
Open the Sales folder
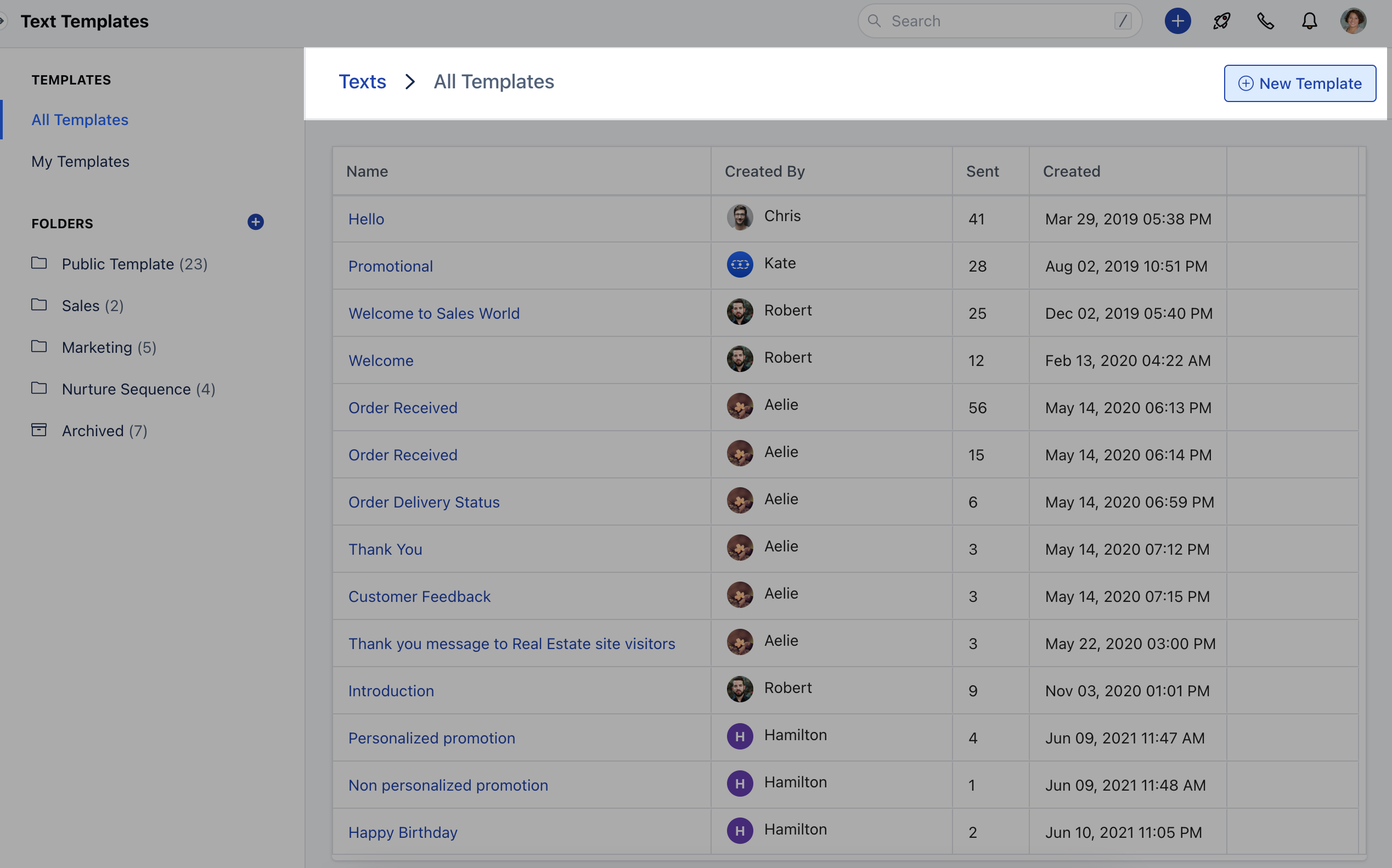(x=80, y=306)
